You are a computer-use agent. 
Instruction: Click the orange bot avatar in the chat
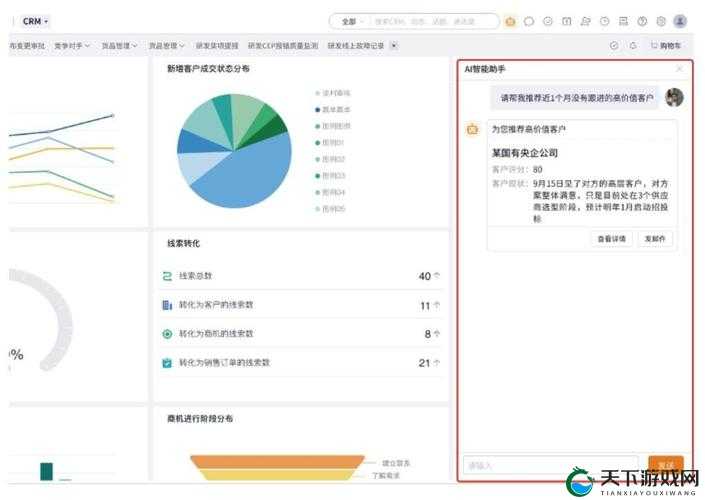(473, 129)
